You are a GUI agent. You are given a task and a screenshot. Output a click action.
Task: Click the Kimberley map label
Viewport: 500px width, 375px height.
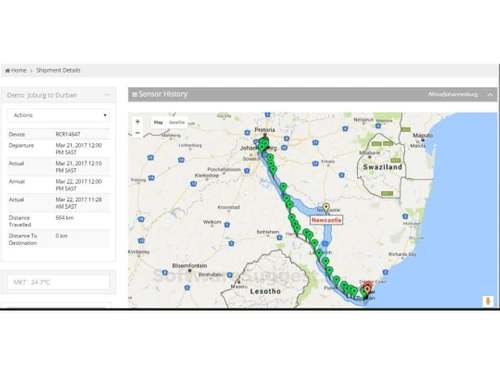tap(139, 252)
